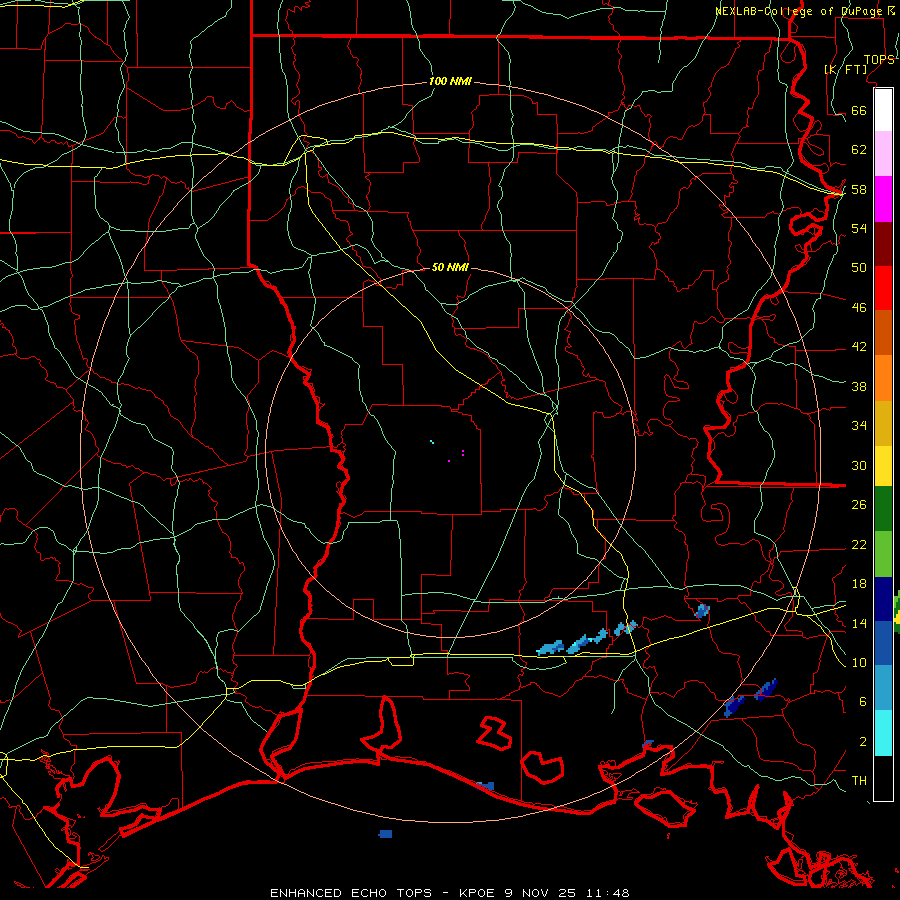
Task: Click the orange swatch near 38
Action: [883, 378]
